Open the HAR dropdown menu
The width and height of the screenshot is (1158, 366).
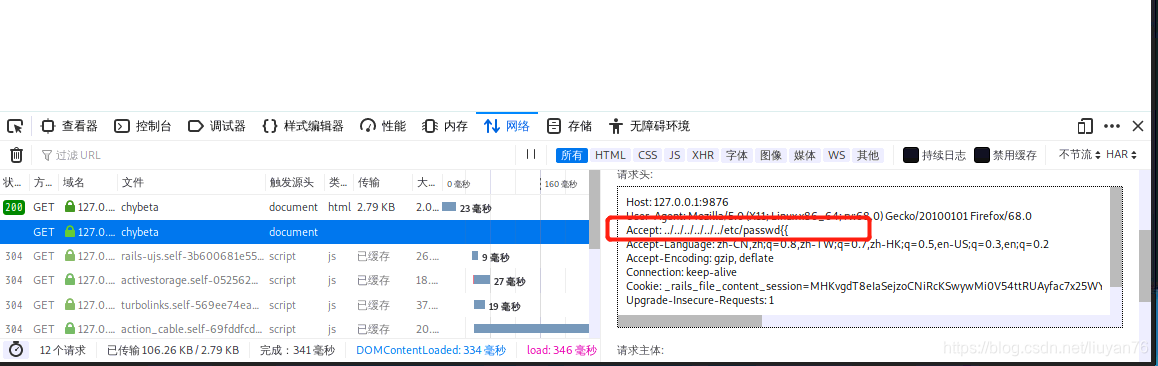click(x=1123, y=155)
